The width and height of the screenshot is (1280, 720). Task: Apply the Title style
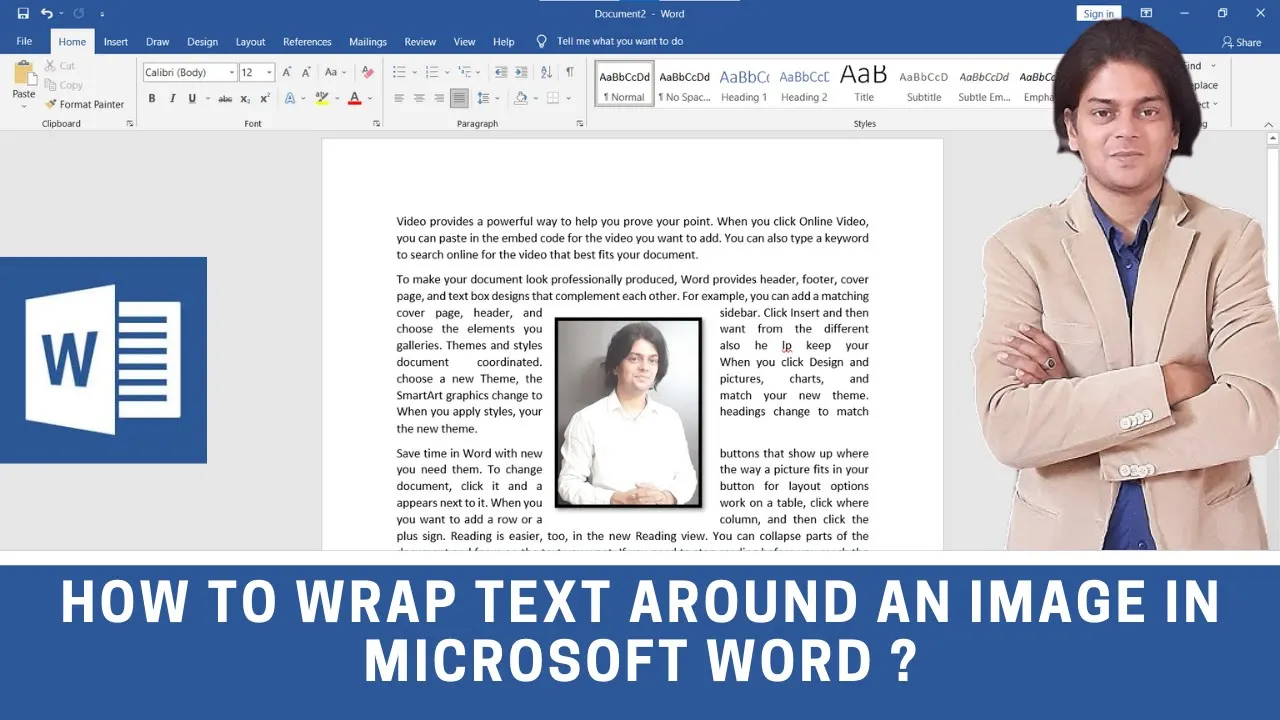tap(864, 82)
